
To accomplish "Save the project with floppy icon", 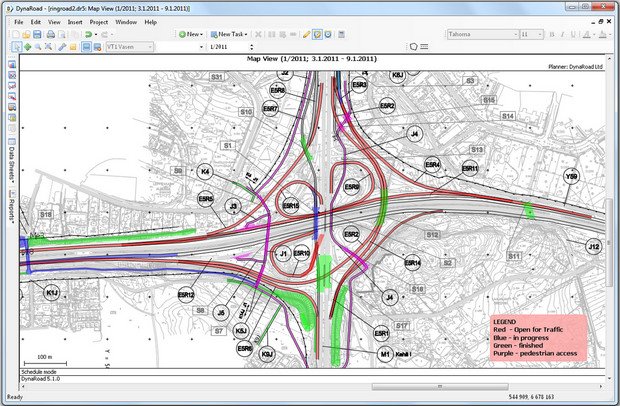I will [x=37, y=34].
